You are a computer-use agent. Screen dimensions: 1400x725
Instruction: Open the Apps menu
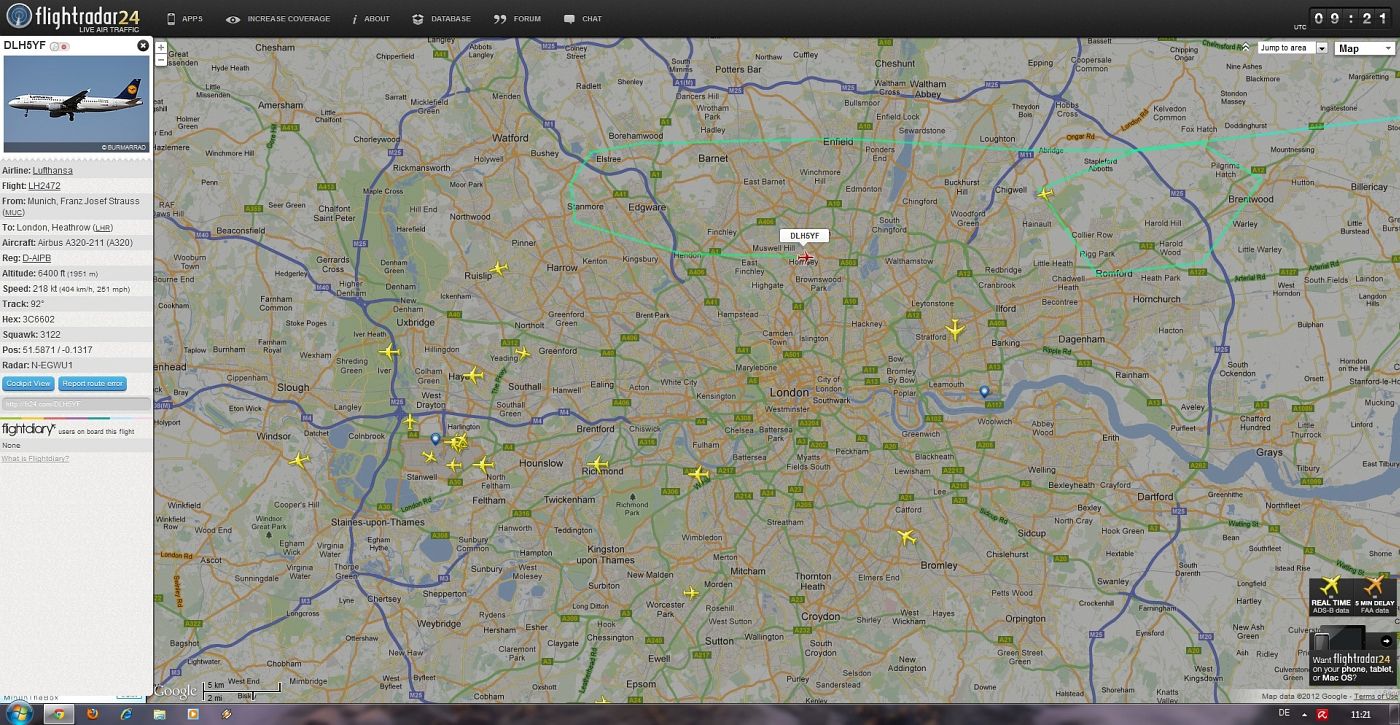point(184,19)
